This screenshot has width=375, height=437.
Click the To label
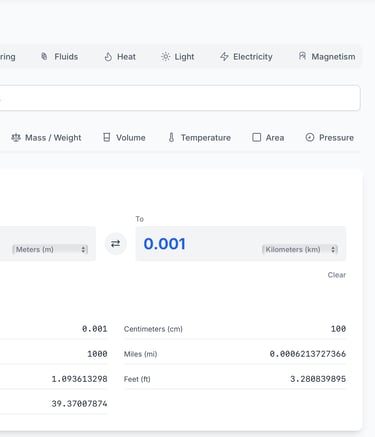click(x=140, y=219)
